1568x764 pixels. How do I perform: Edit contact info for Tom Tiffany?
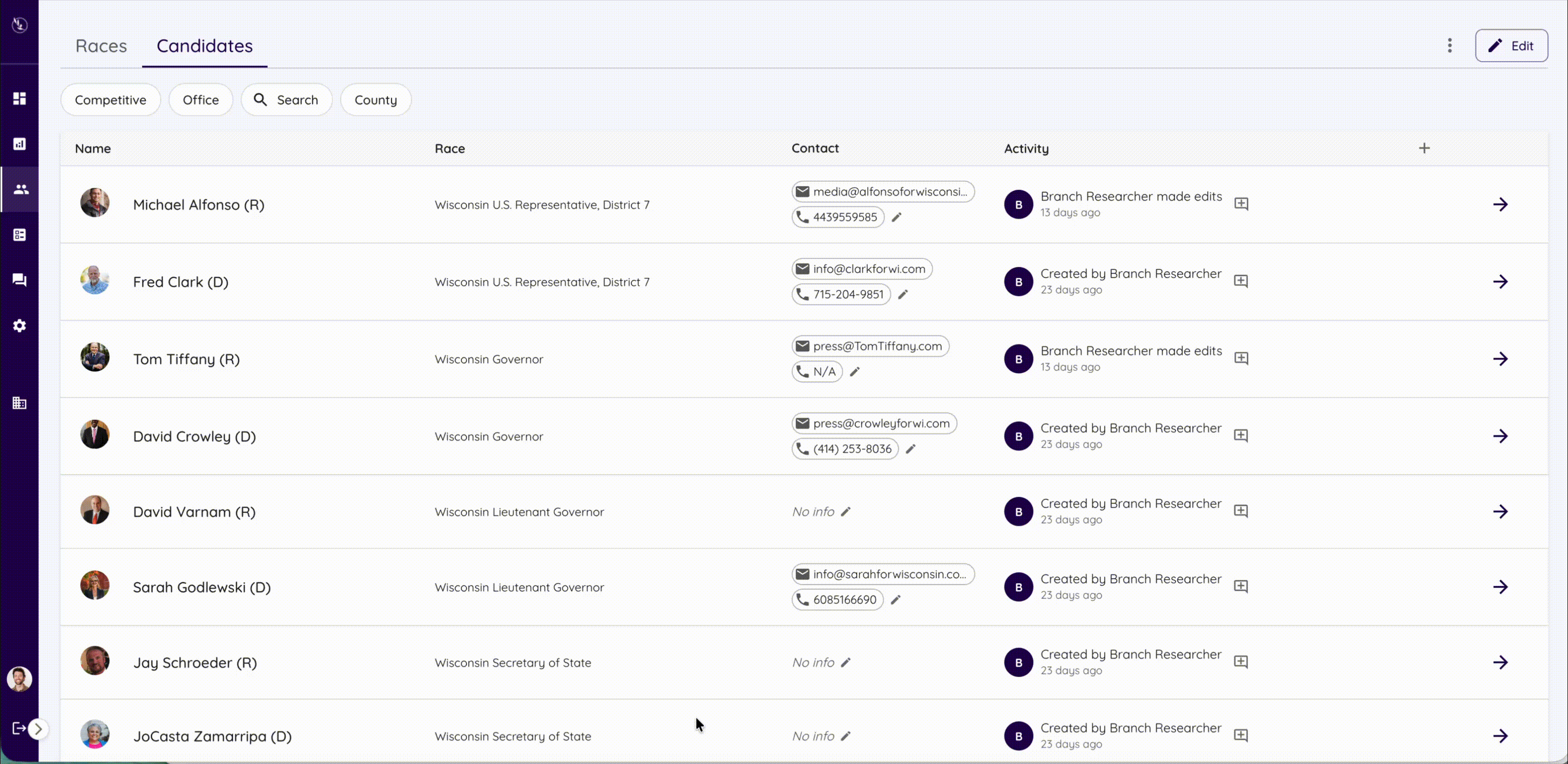(854, 372)
